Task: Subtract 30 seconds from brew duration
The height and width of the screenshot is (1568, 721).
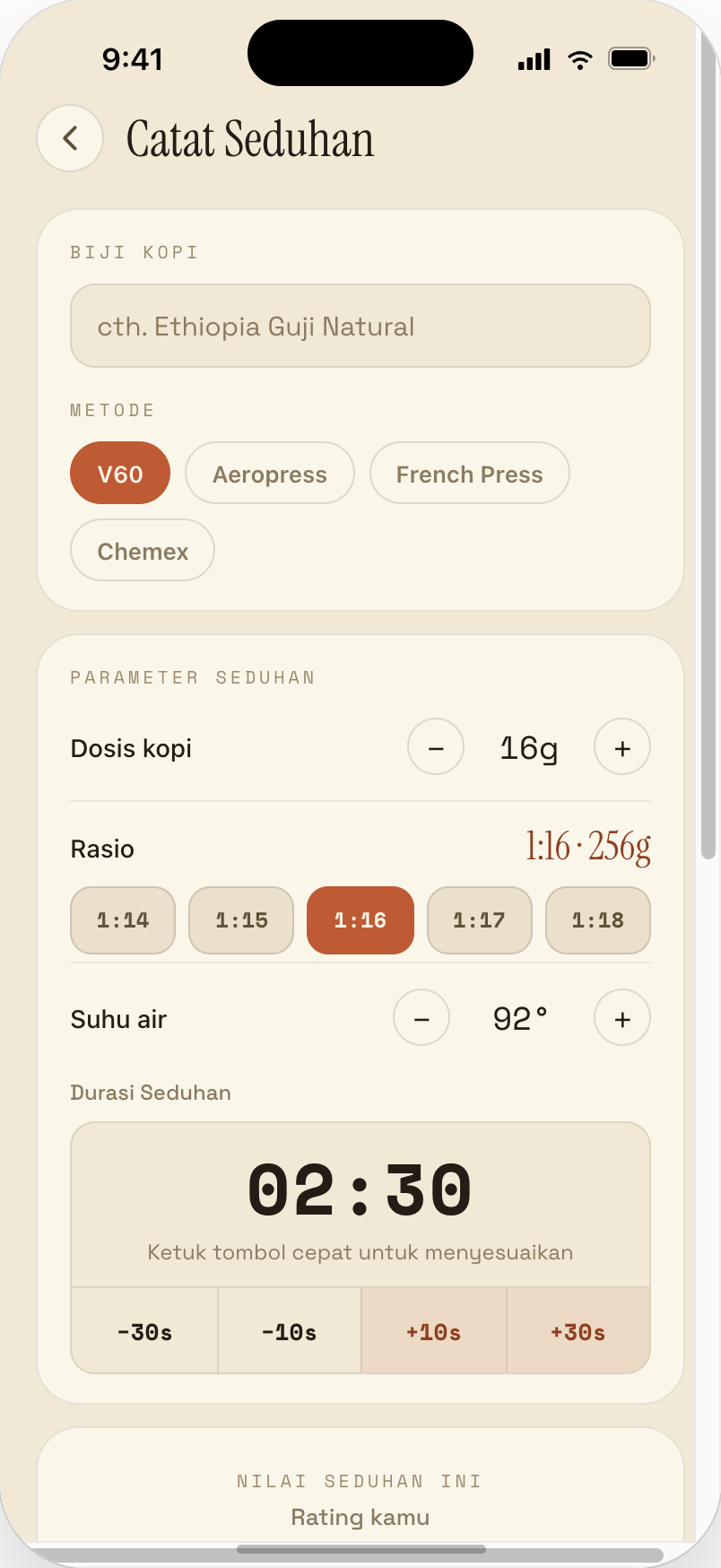Action: [144, 1331]
